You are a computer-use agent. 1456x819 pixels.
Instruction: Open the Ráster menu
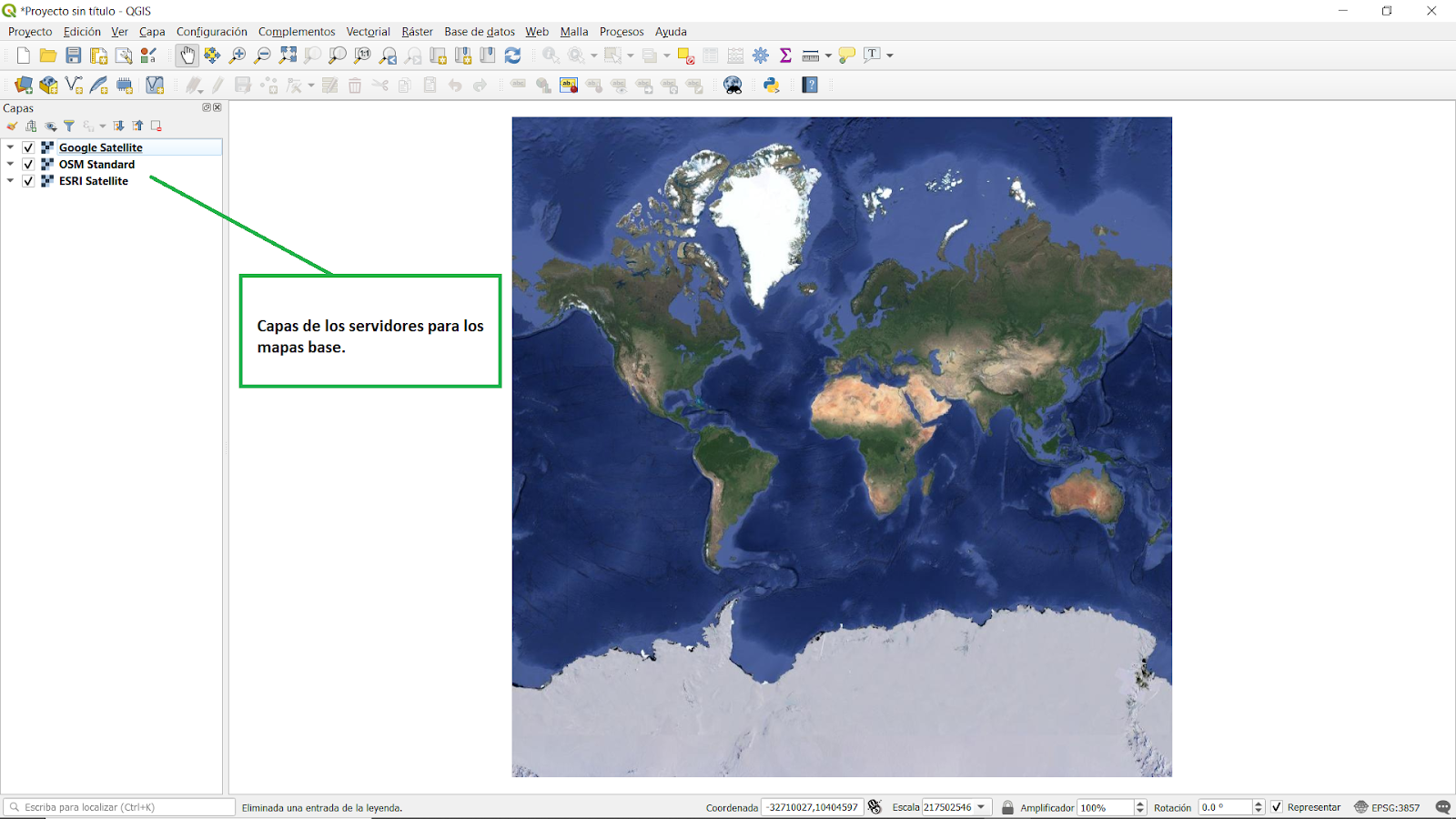coord(417,31)
